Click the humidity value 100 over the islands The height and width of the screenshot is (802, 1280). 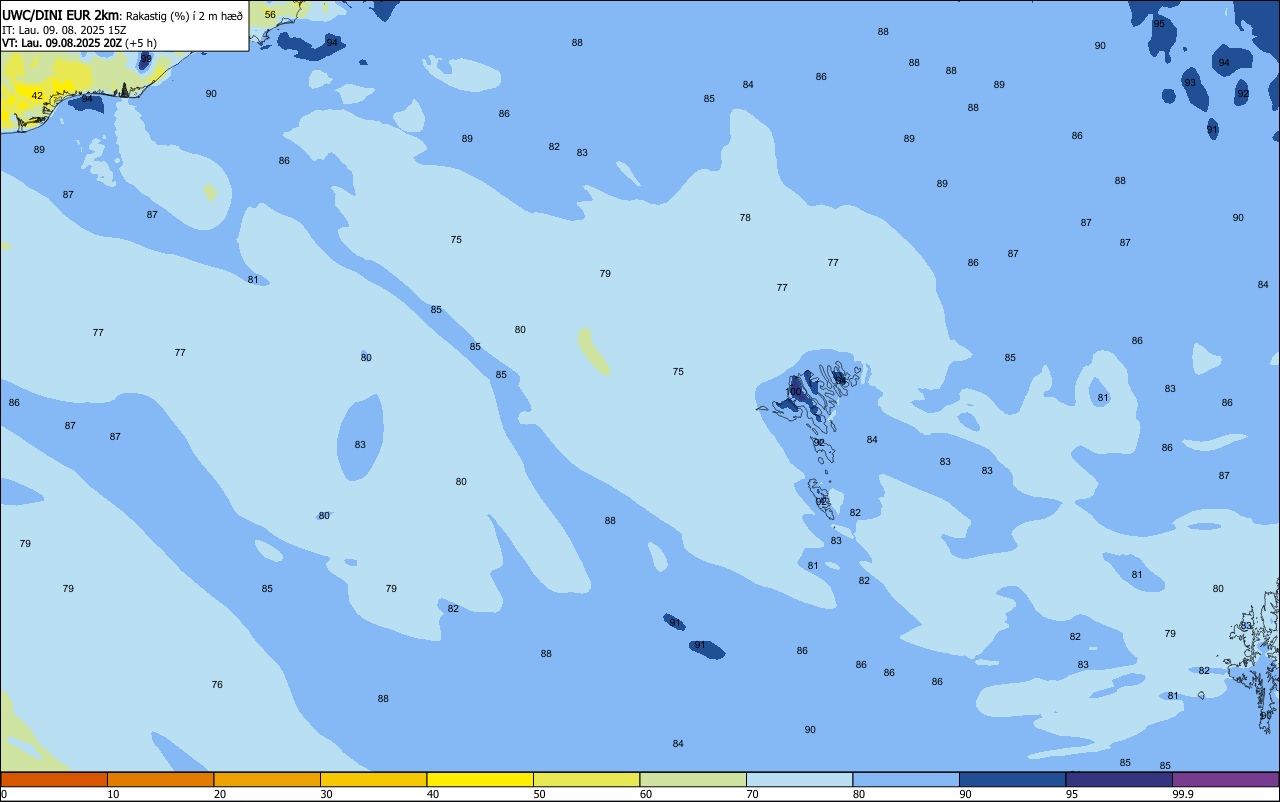[794, 391]
